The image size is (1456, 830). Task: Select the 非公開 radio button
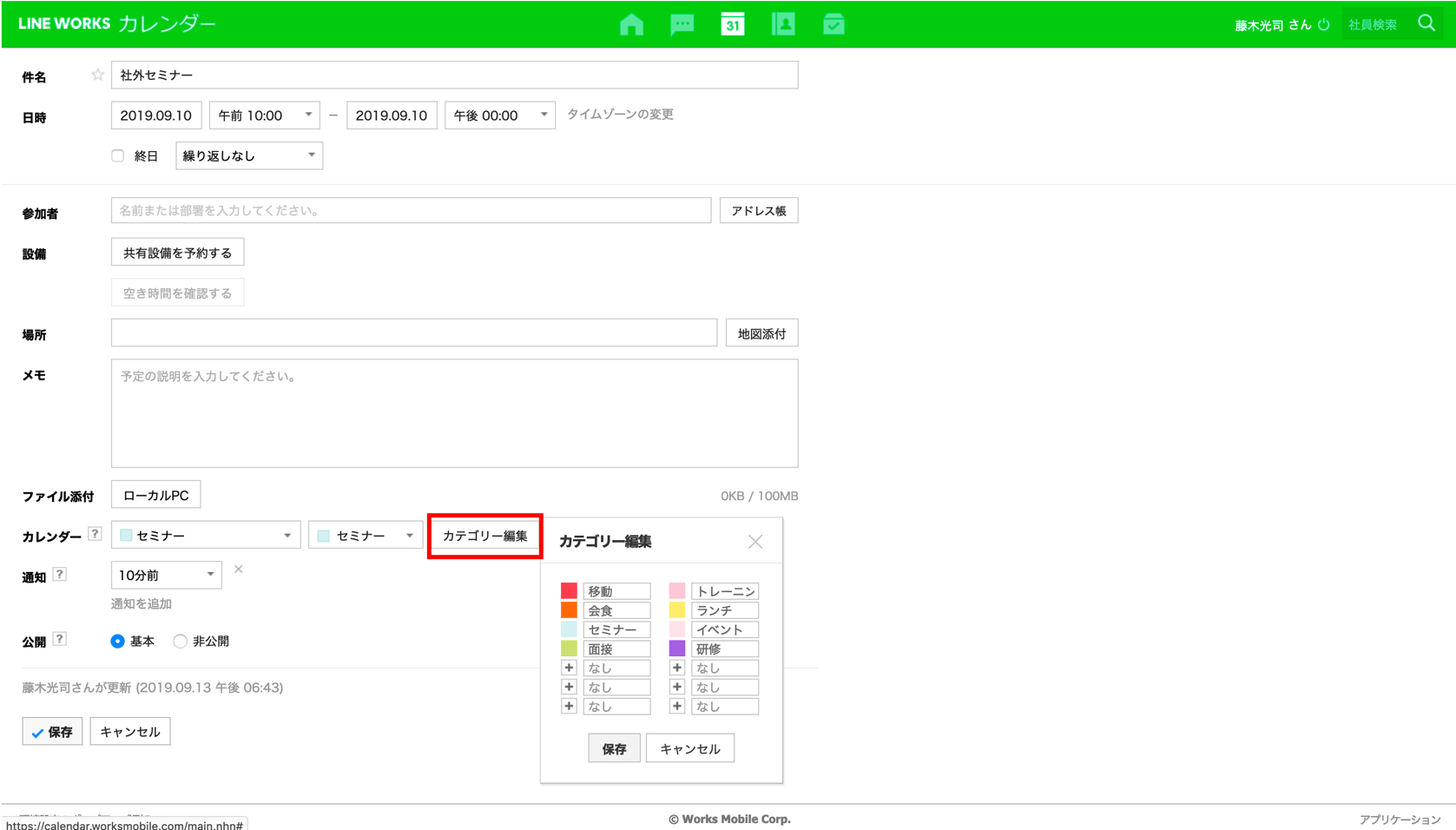coord(181,642)
